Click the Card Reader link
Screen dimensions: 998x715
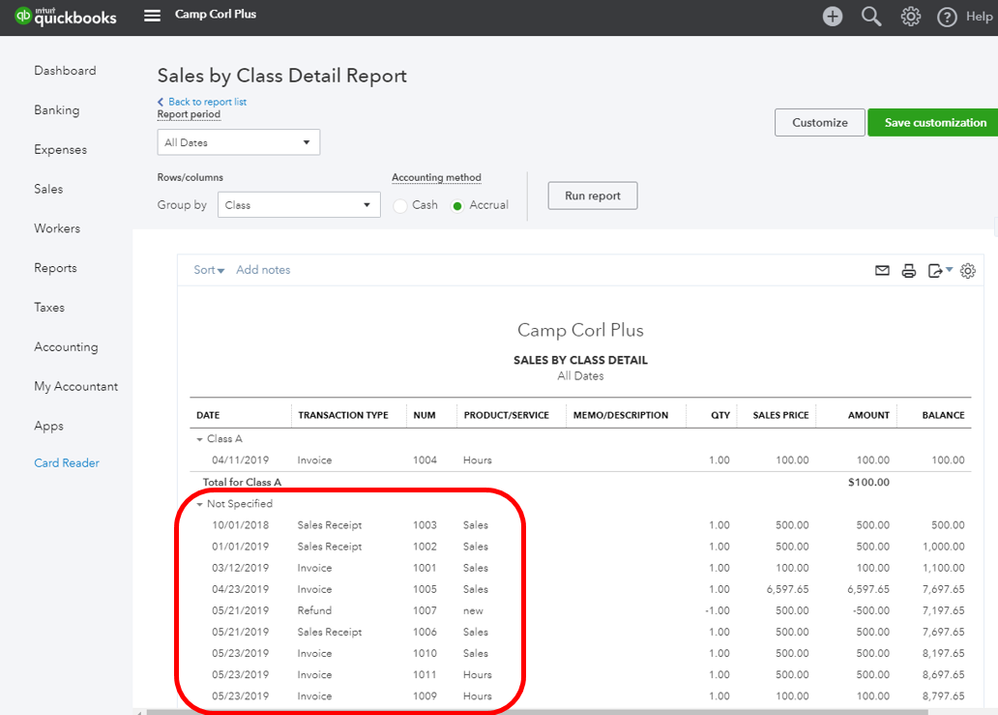click(x=67, y=463)
